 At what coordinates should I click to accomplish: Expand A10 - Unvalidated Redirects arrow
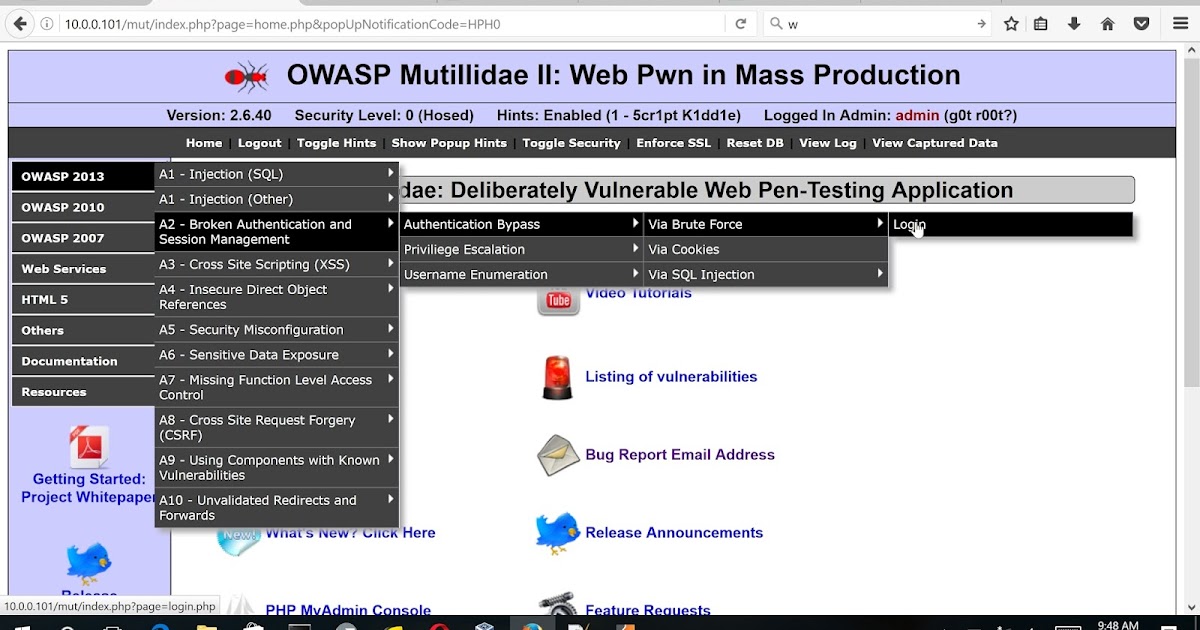[390, 499]
